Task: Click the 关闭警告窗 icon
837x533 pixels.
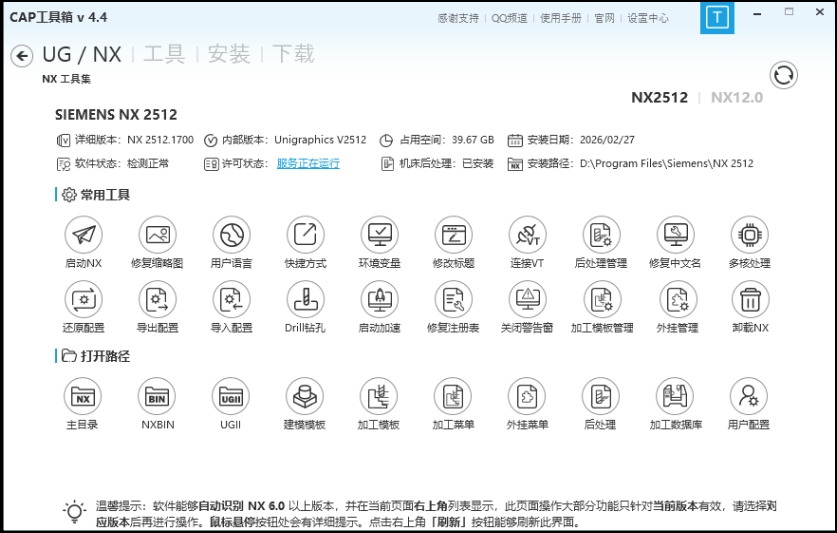Action: [527, 300]
